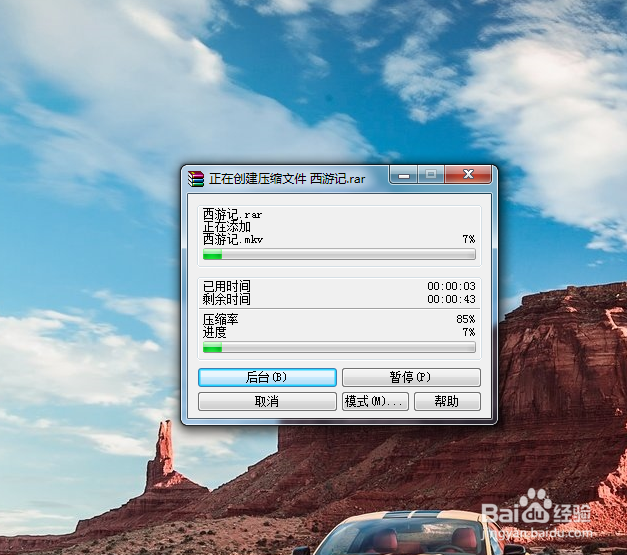627x555 pixels.
Task: Select the 西游记.mkv file name text
Action: click(233, 240)
